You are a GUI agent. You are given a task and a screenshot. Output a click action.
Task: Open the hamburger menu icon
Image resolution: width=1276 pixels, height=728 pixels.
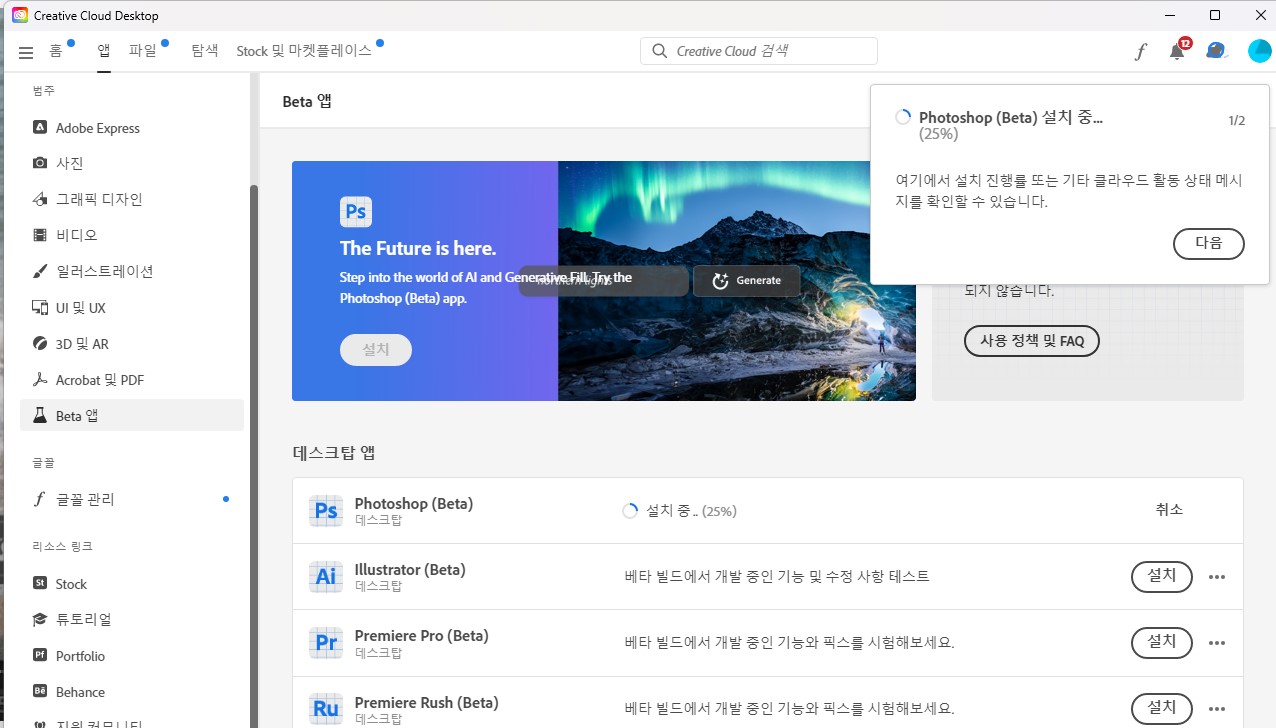26,52
